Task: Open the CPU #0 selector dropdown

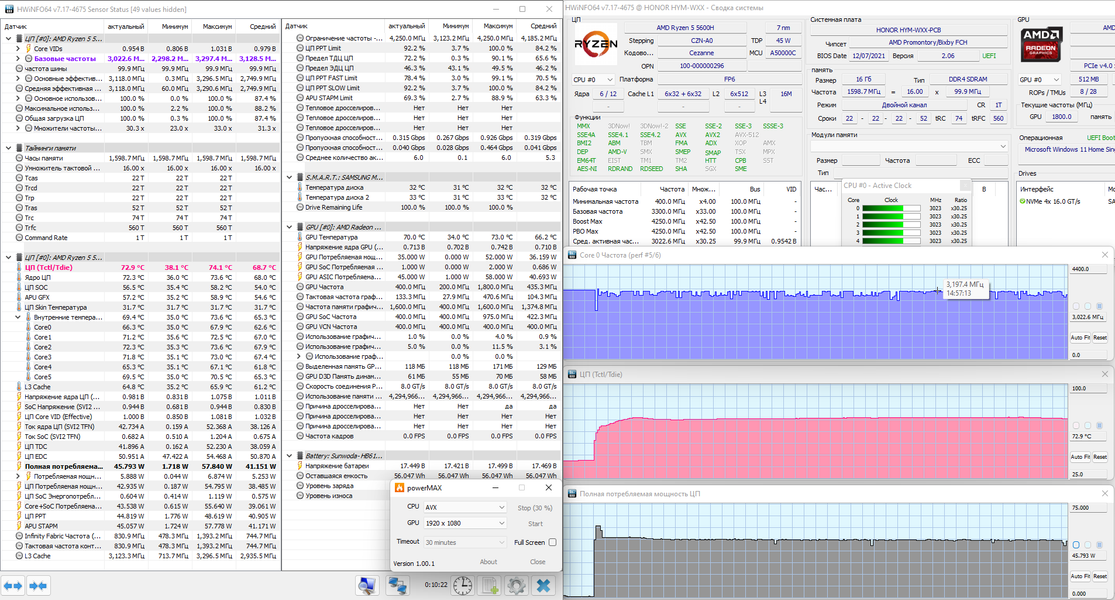Action: (x=593, y=80)
